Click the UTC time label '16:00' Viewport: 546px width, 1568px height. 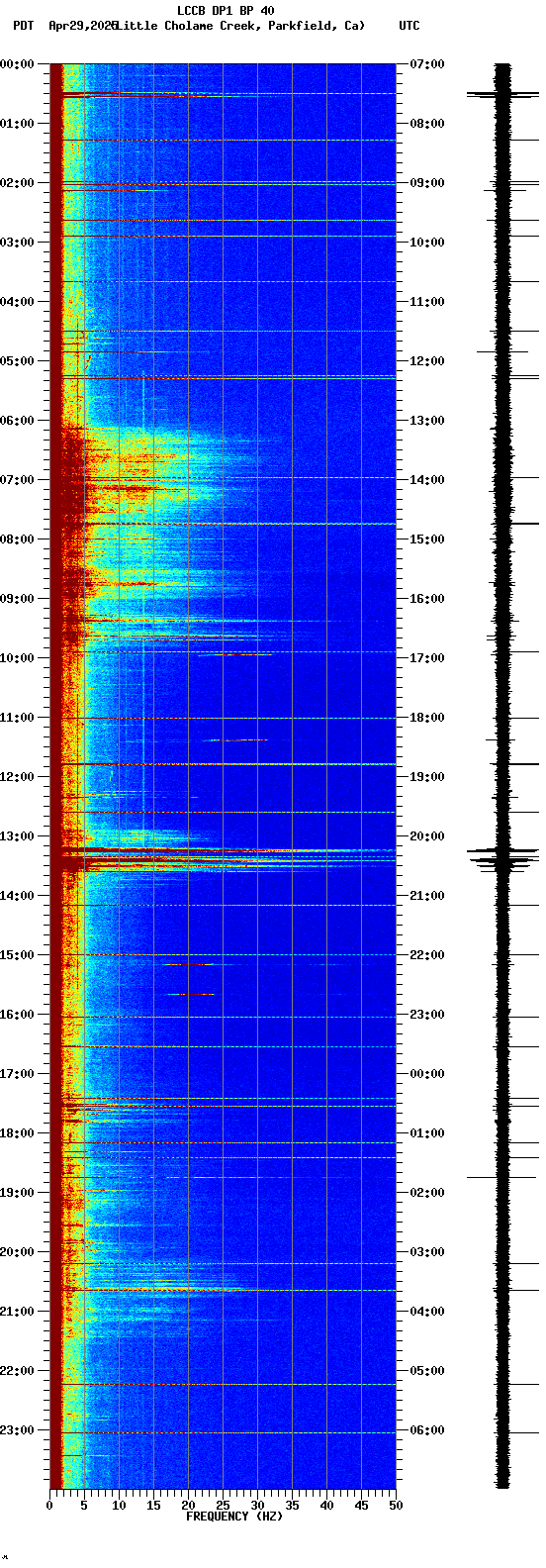[427, 599]
